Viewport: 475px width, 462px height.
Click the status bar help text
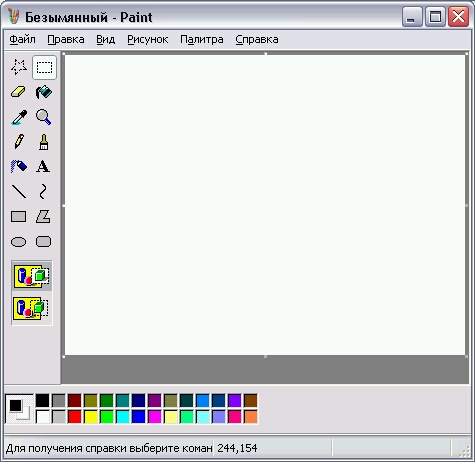click(x=109, y=448)
